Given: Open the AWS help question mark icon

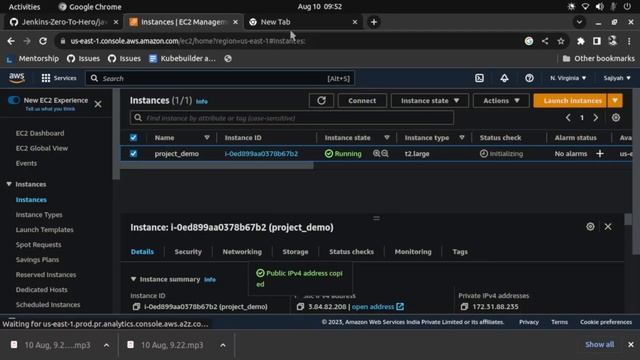Looking at the screenshot, I should click(x=529, y=78).
